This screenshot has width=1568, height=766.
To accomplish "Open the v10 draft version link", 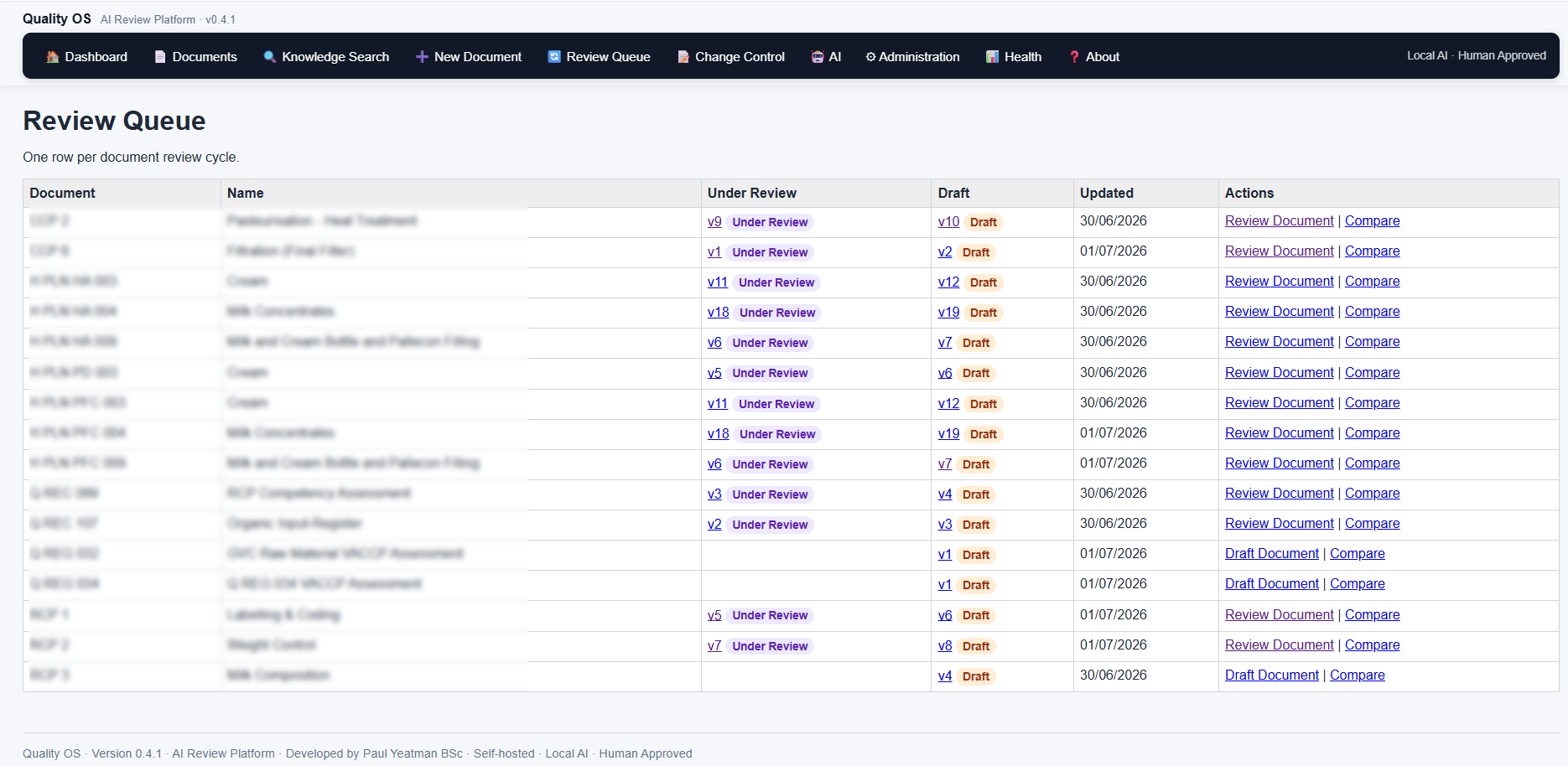I will (948, 222).
